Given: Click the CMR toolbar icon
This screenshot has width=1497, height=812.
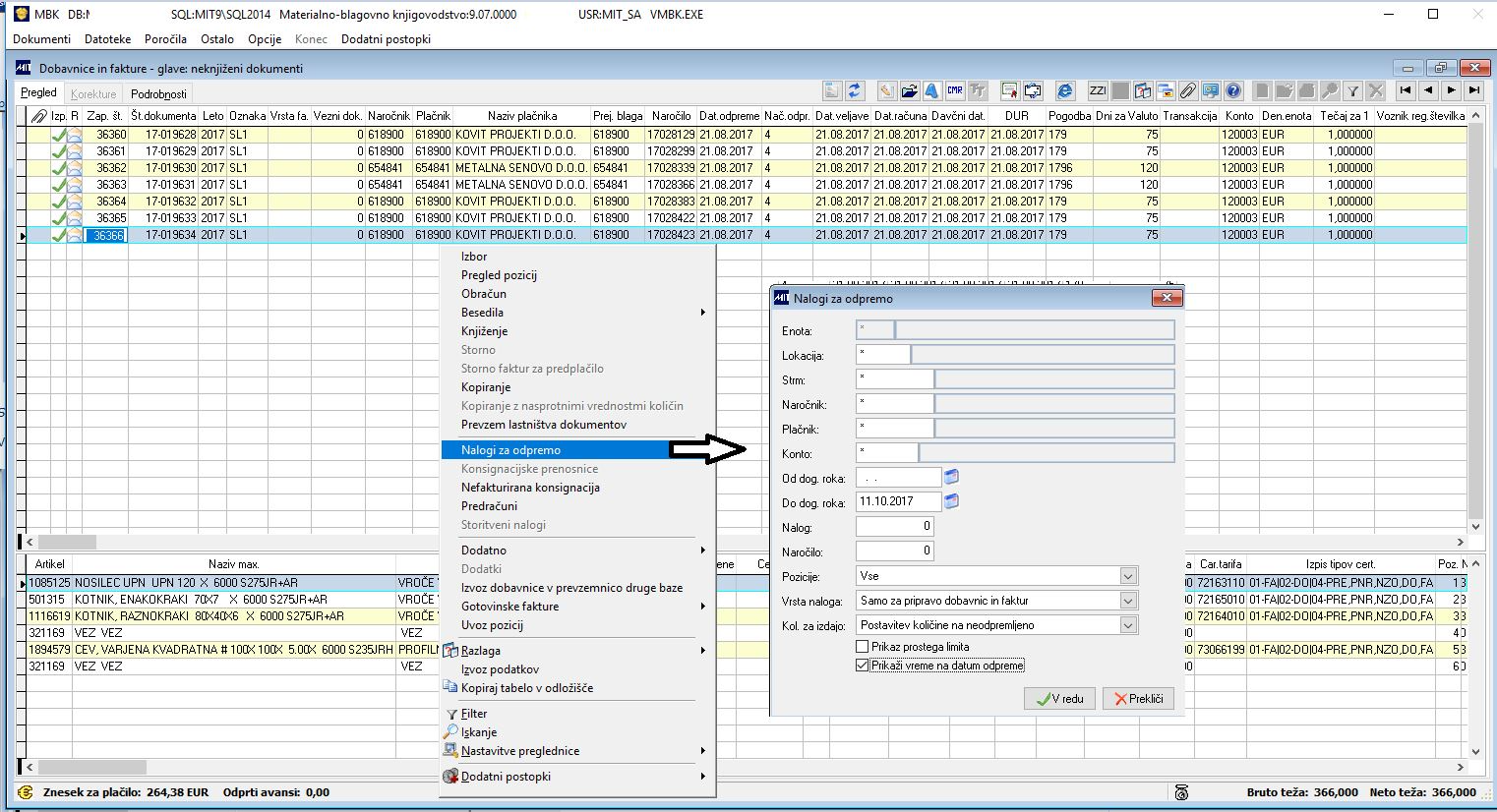Looking at the screenshot, I should tap(954, 90).
